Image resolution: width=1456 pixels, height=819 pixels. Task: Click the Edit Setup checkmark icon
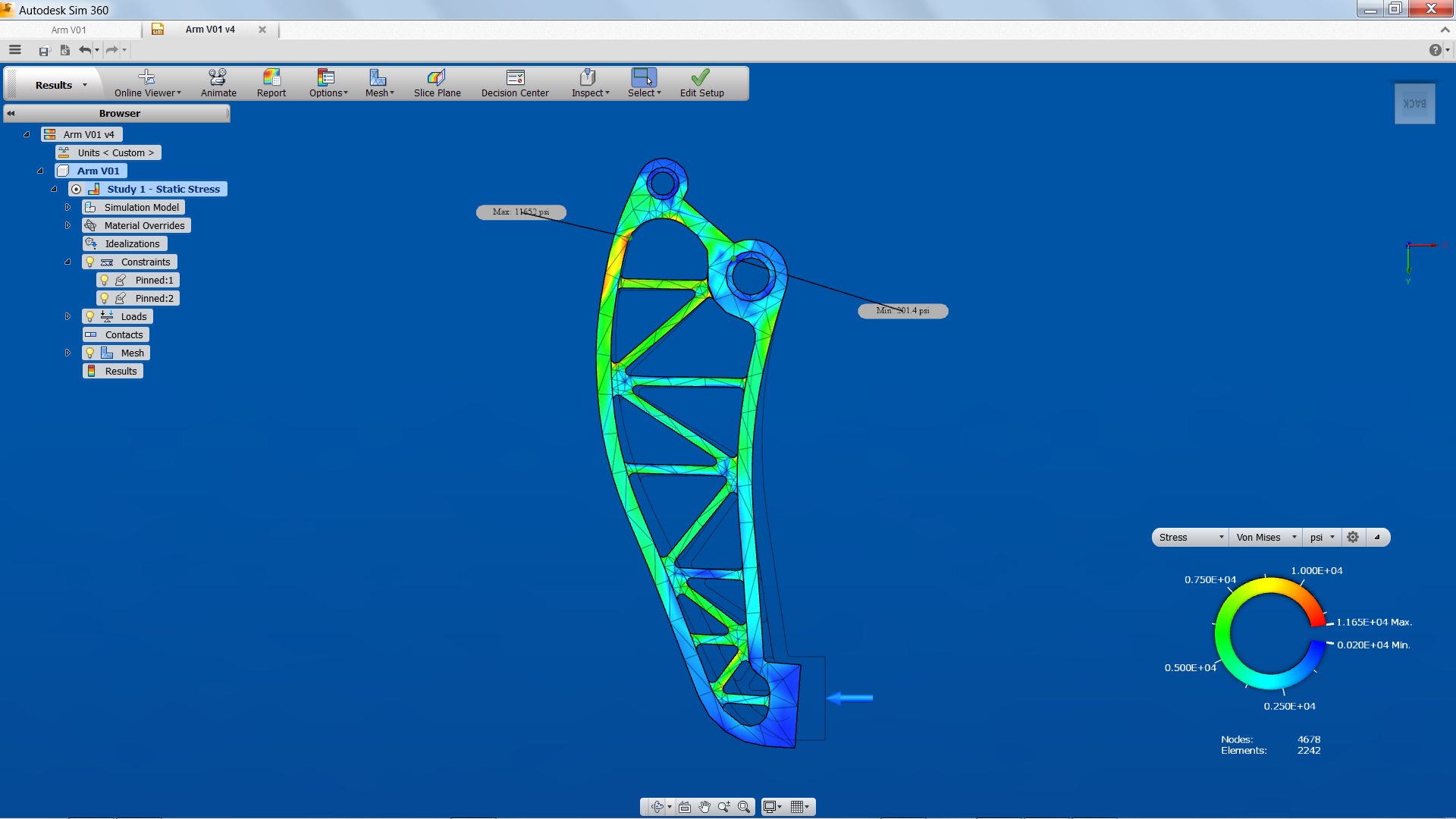point(701,77)
